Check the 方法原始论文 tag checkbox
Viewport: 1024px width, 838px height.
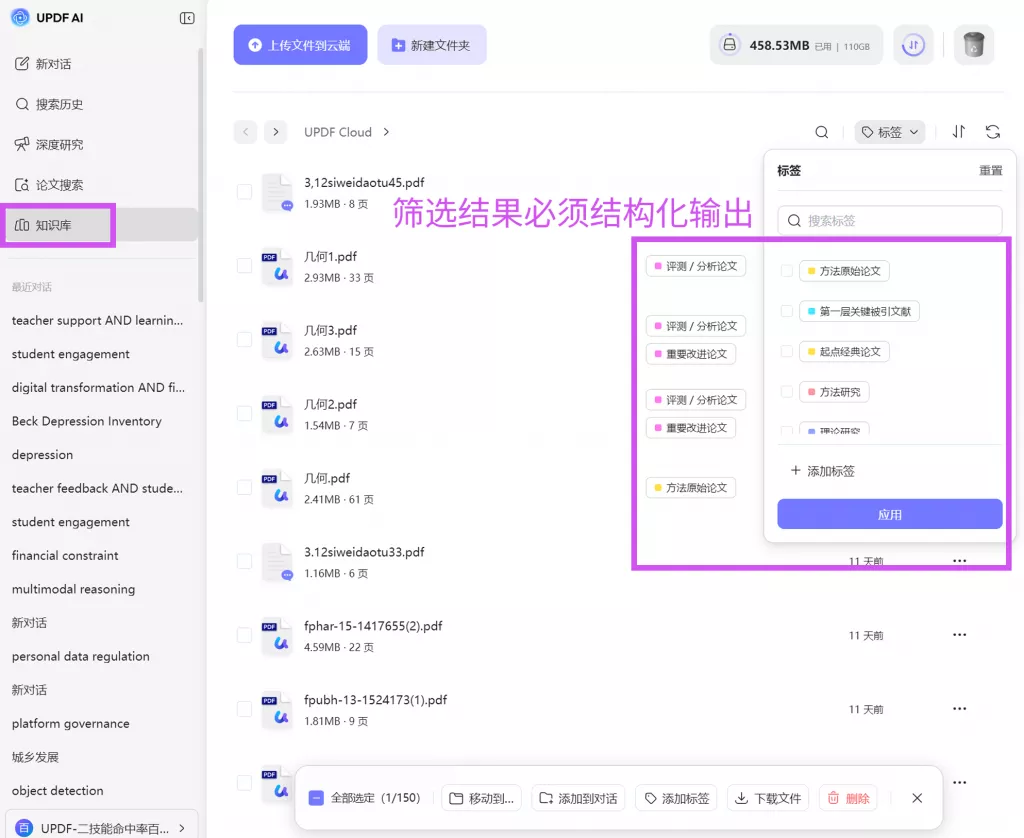pos(787,271)
